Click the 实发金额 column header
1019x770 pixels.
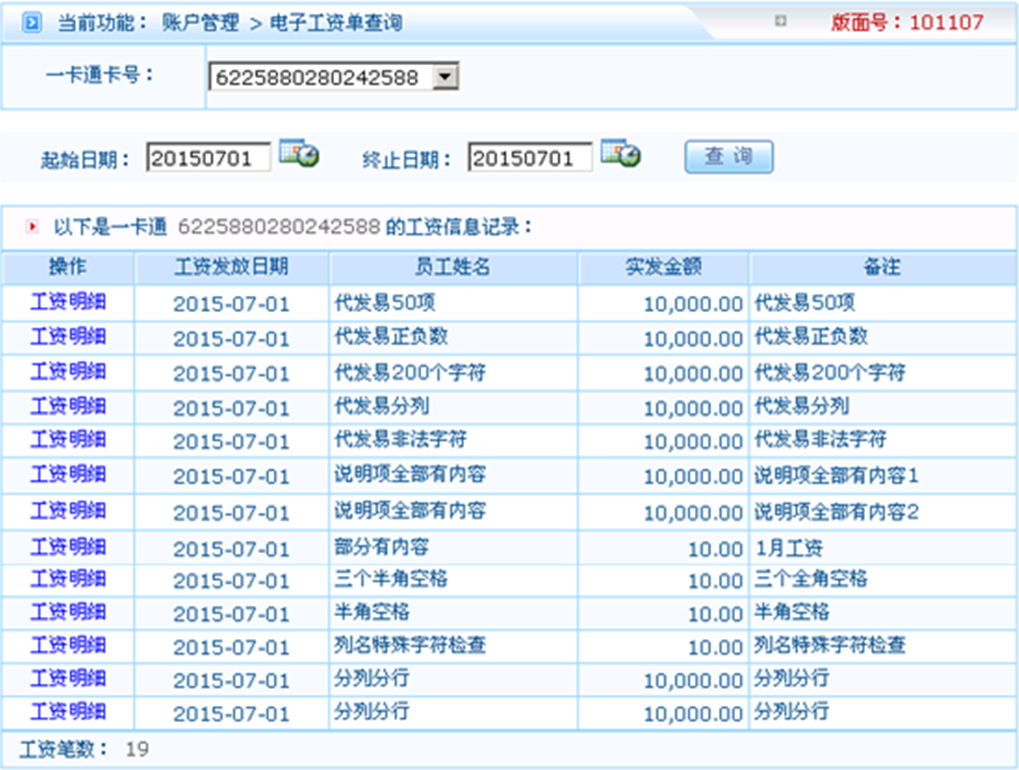(663, 267)
